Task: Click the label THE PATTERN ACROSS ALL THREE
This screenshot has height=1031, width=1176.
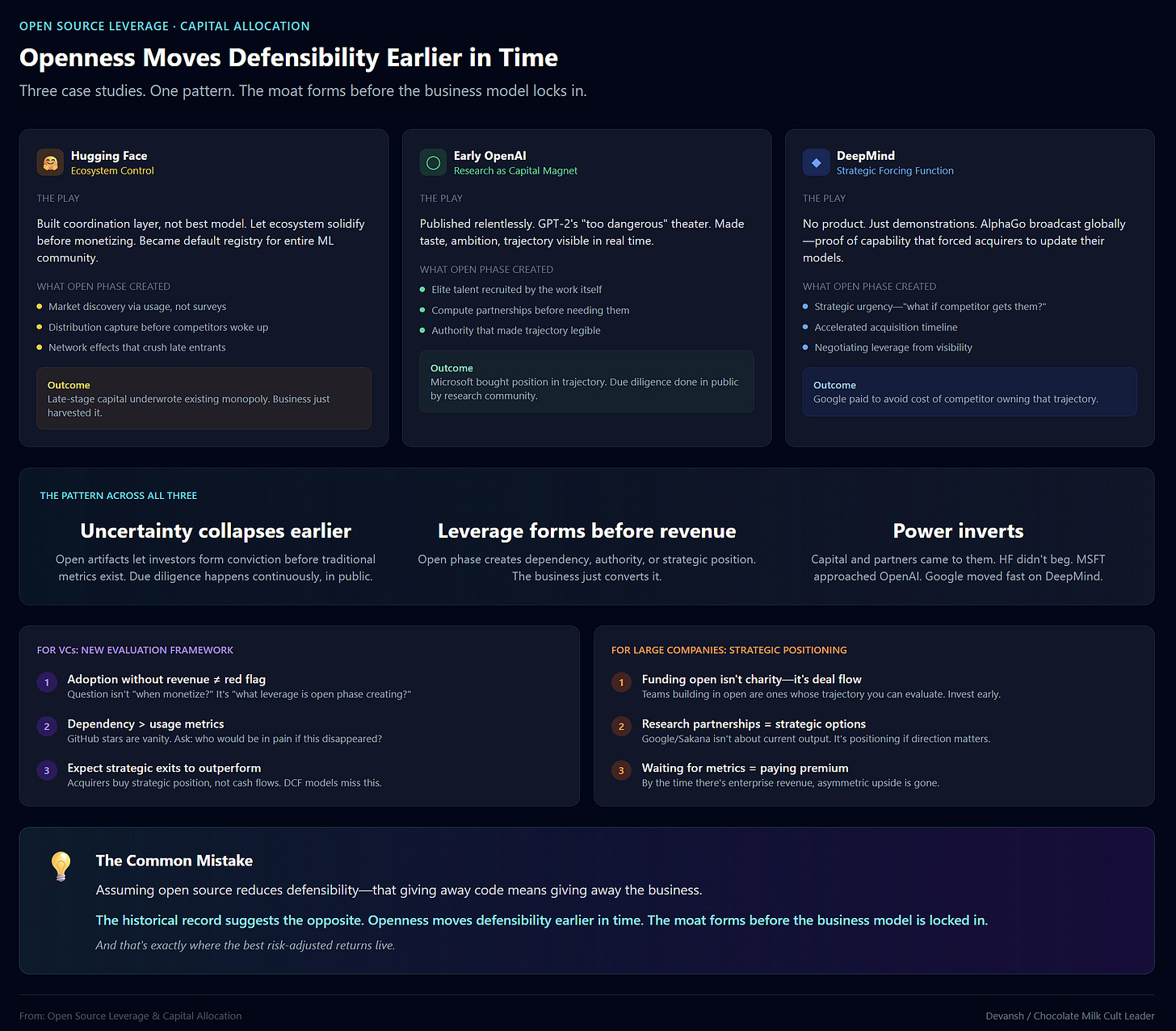Action: click(119, 496)
